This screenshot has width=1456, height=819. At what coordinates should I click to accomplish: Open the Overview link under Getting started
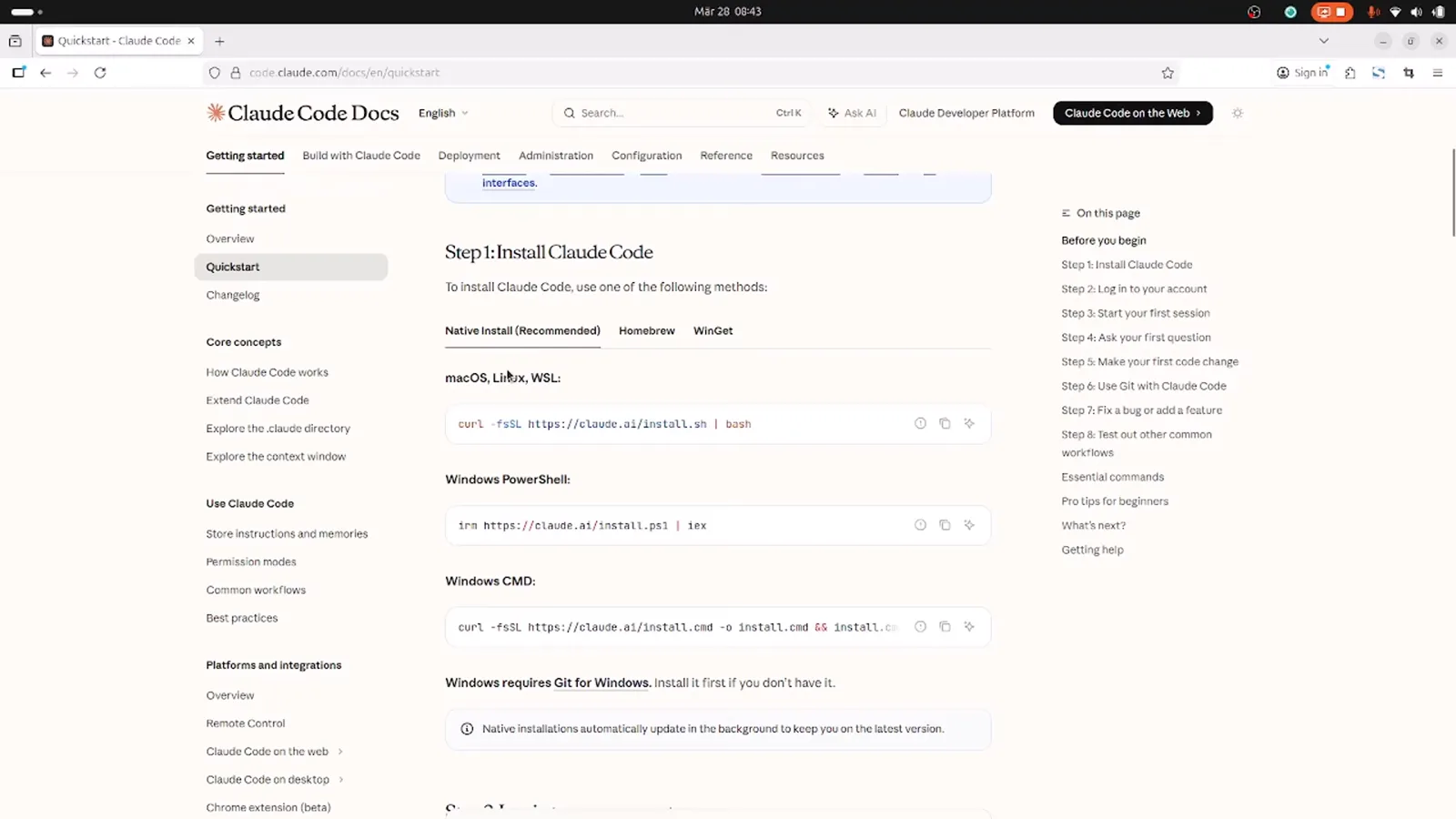pos(230,238)
